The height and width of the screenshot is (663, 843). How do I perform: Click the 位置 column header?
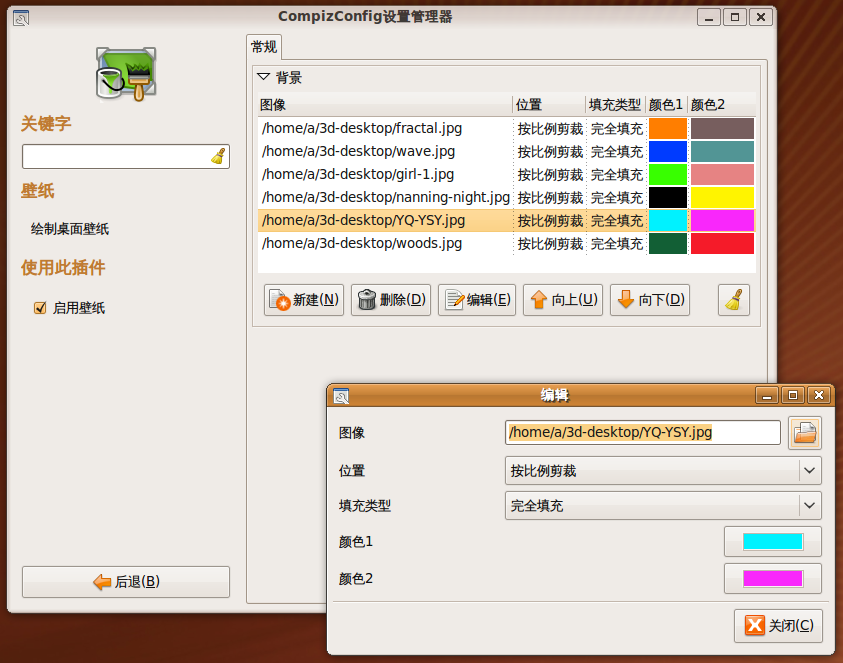click(x=549, y=105)
